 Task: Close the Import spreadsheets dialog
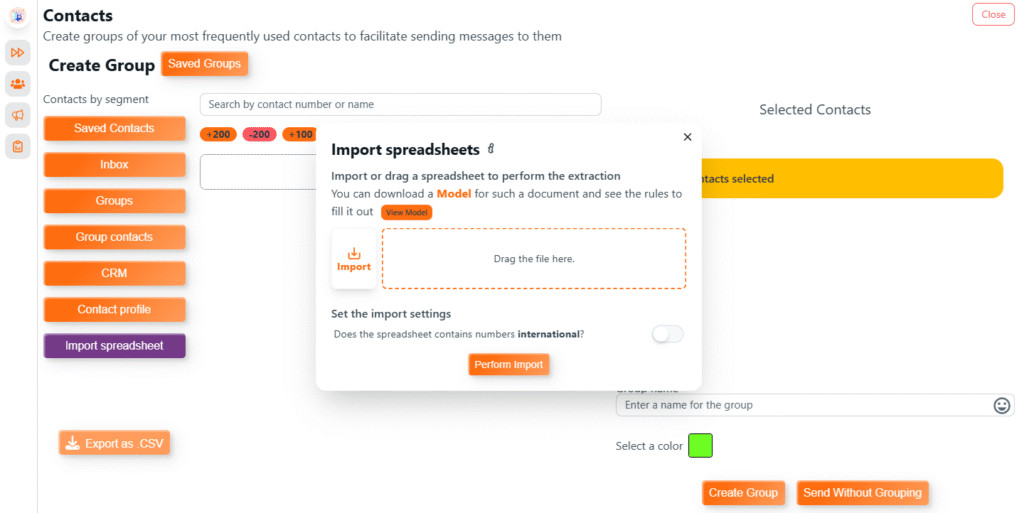687,137
